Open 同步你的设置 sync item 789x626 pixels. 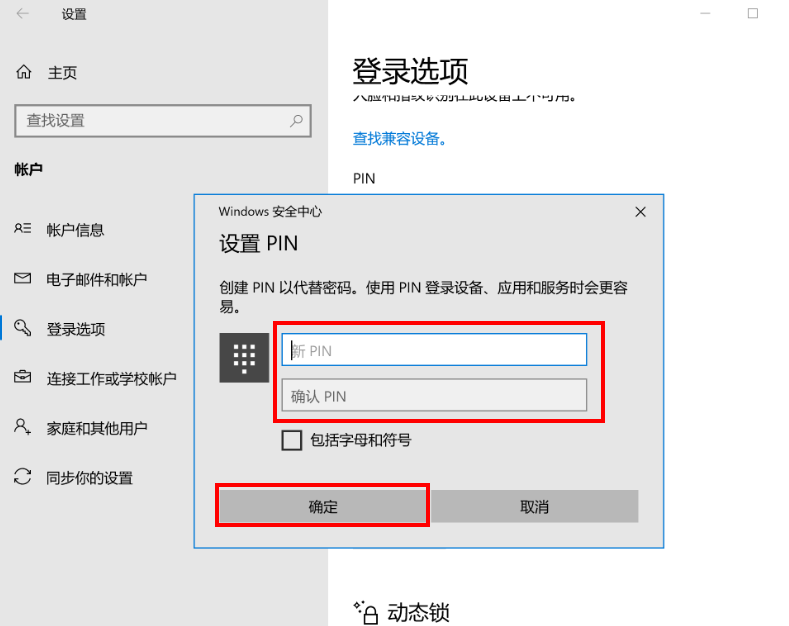(89, 478)
